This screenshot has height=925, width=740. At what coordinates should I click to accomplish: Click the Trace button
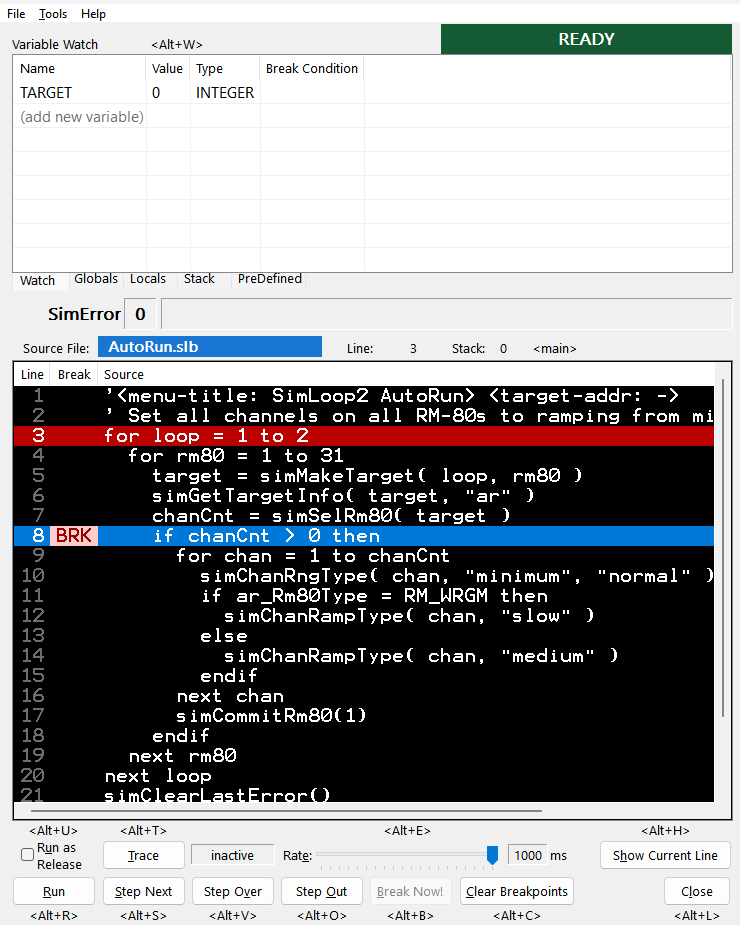tap(143, 855)
